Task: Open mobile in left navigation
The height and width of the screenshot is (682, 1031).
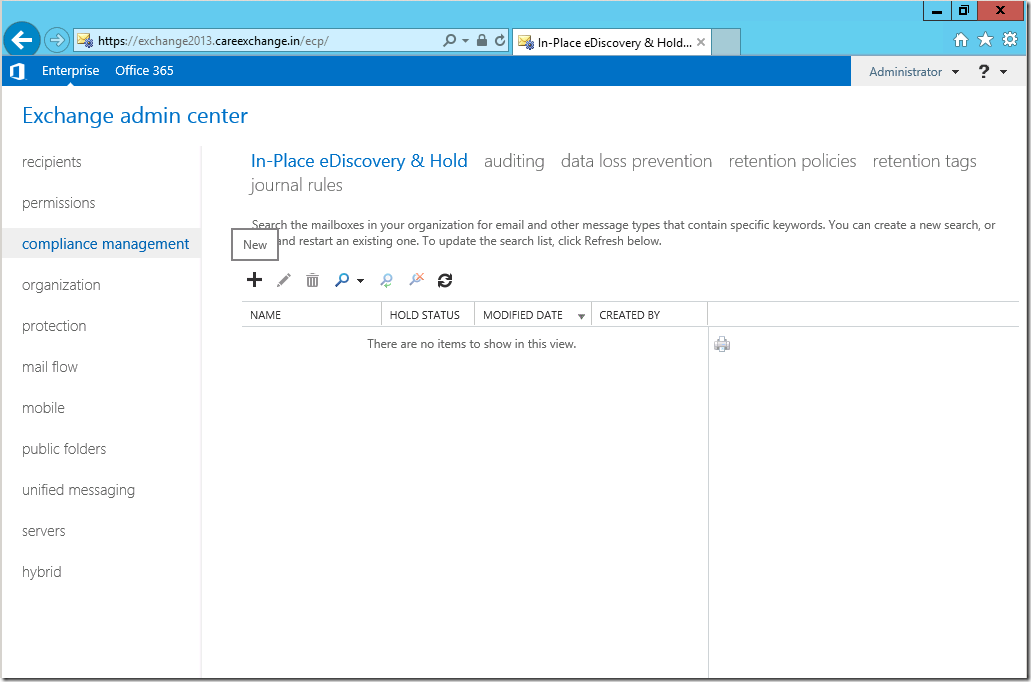Action: point(43,408)
